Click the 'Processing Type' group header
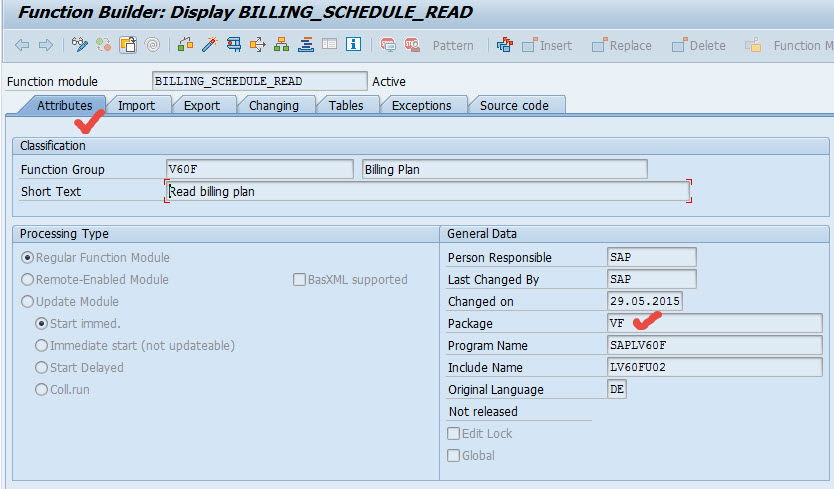 click(x=64, y=234)
